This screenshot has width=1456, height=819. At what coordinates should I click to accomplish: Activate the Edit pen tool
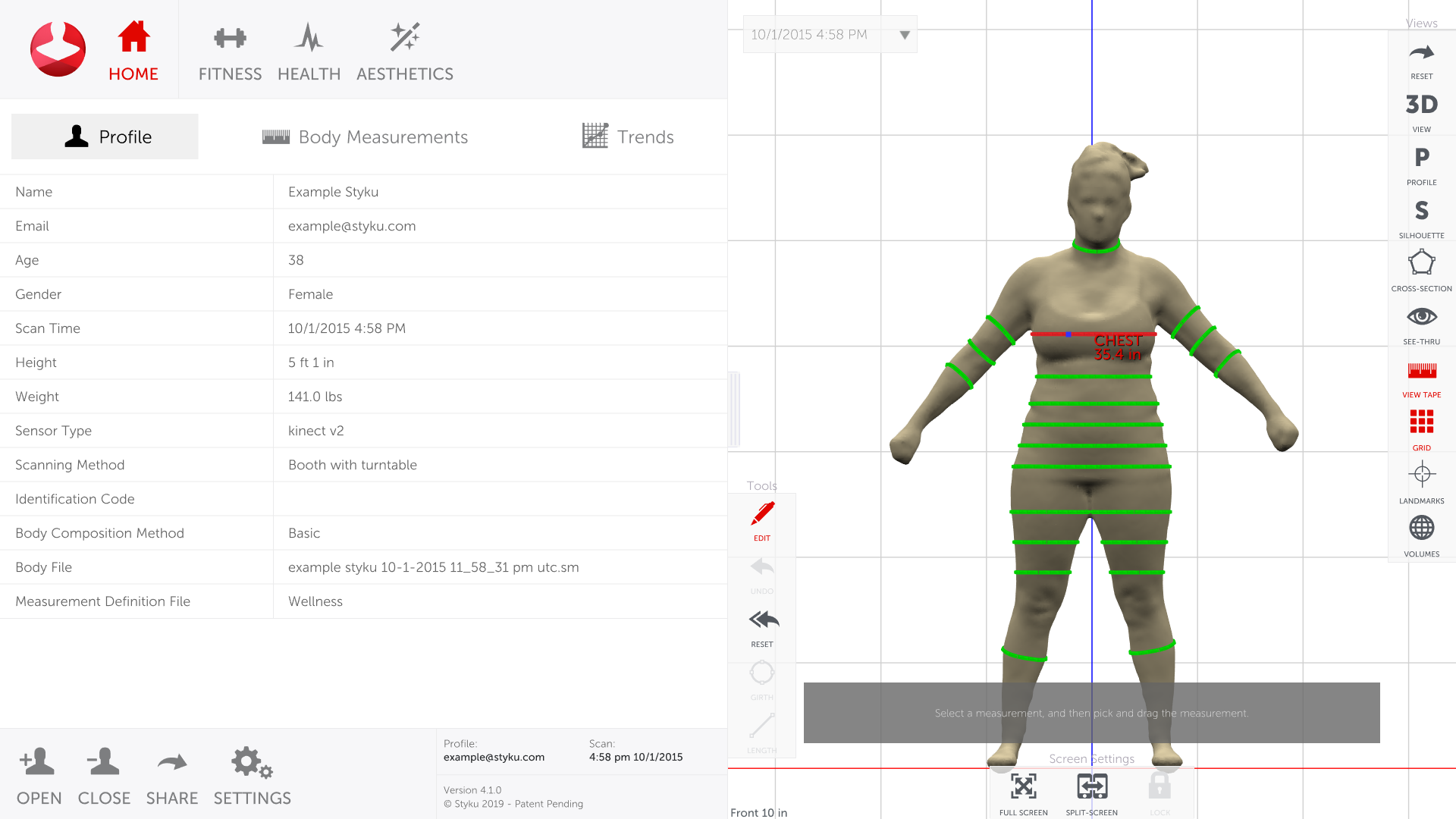pyautogui.click(x=762, y=515)
